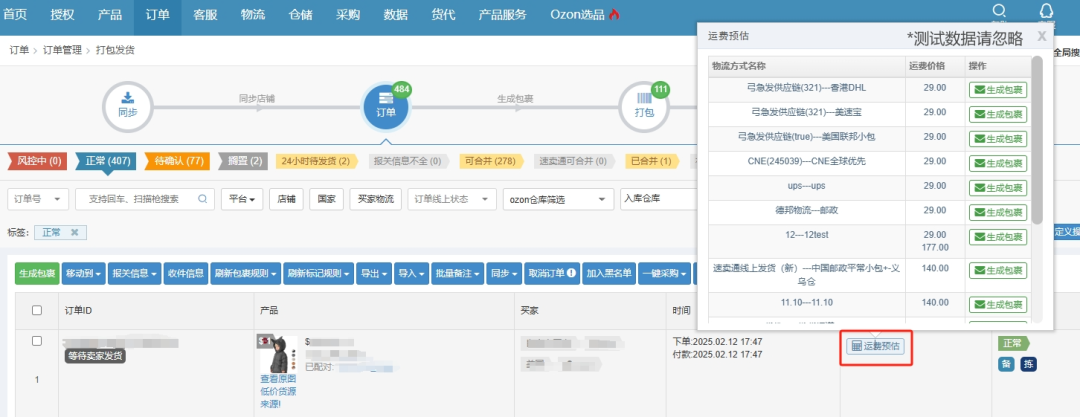Click the 备 badge icon on order row
The width and height of the screenshot is (1080, 417).
coord(1006,364)
